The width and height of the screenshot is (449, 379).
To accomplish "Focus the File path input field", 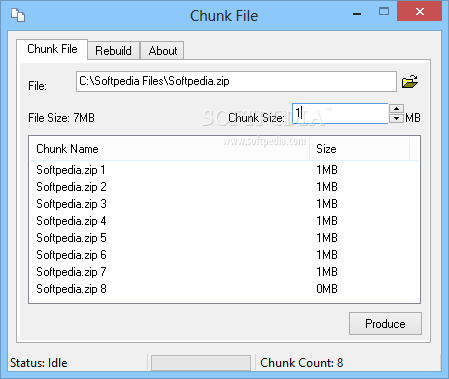I will 236,81.
